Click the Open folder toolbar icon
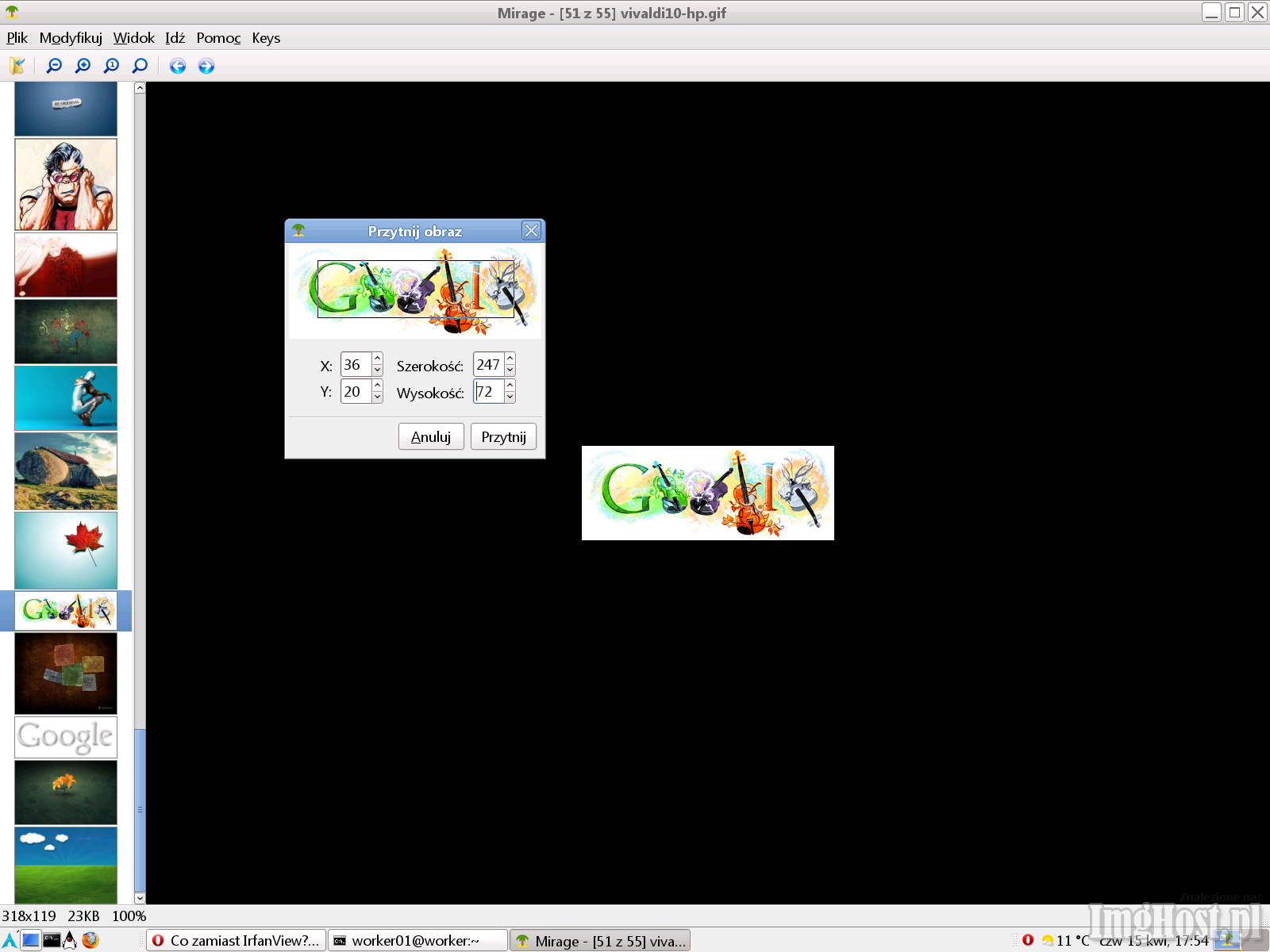 pyautogui.click(x=17, y=66)
